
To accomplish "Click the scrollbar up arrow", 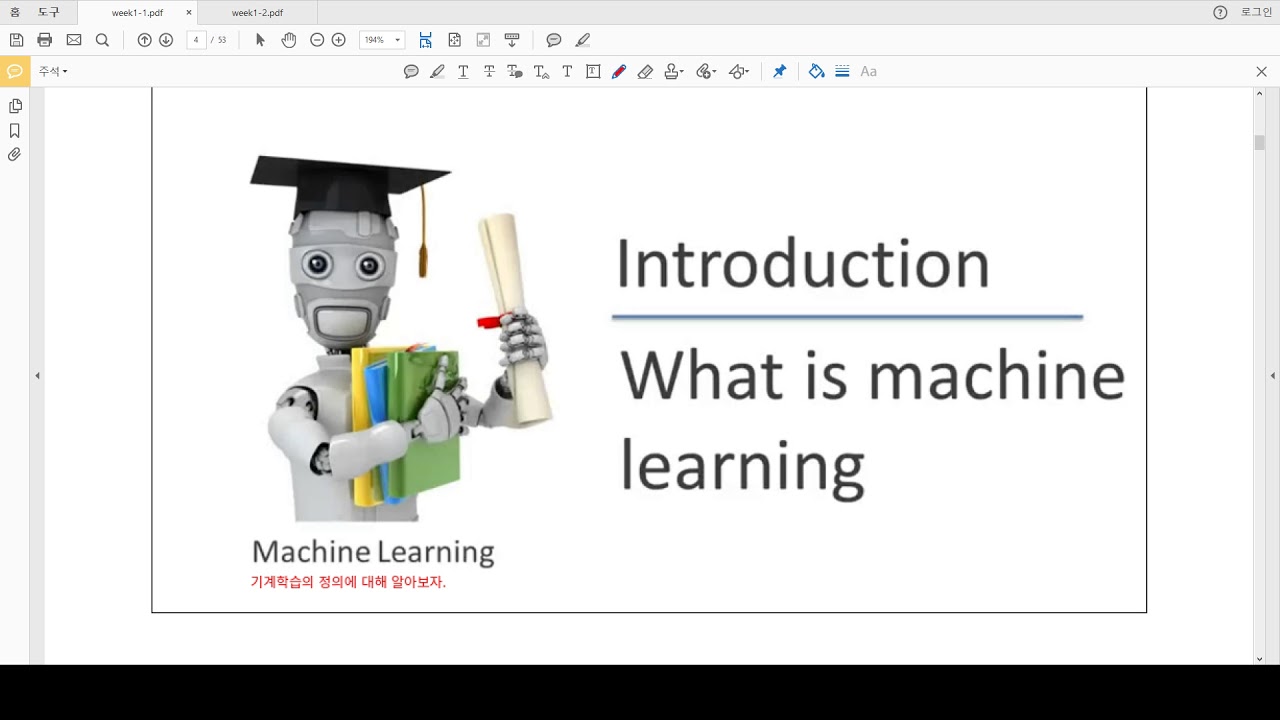I will 1260,93.
